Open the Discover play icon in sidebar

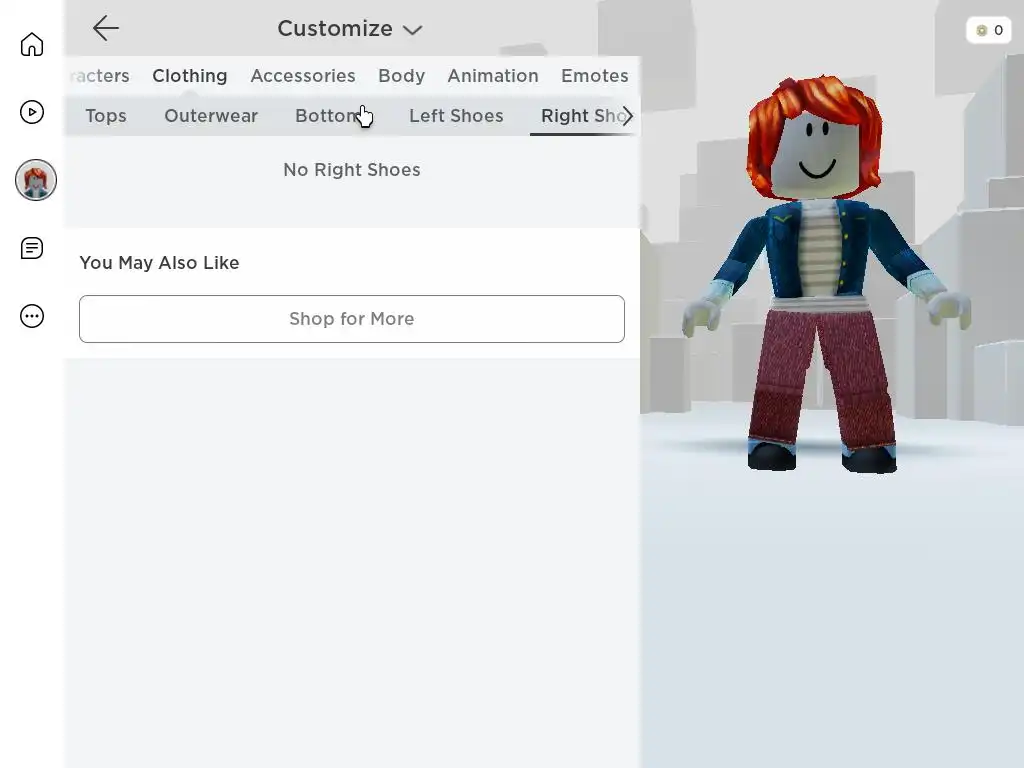pyautogui.click(x=31, y=112)
